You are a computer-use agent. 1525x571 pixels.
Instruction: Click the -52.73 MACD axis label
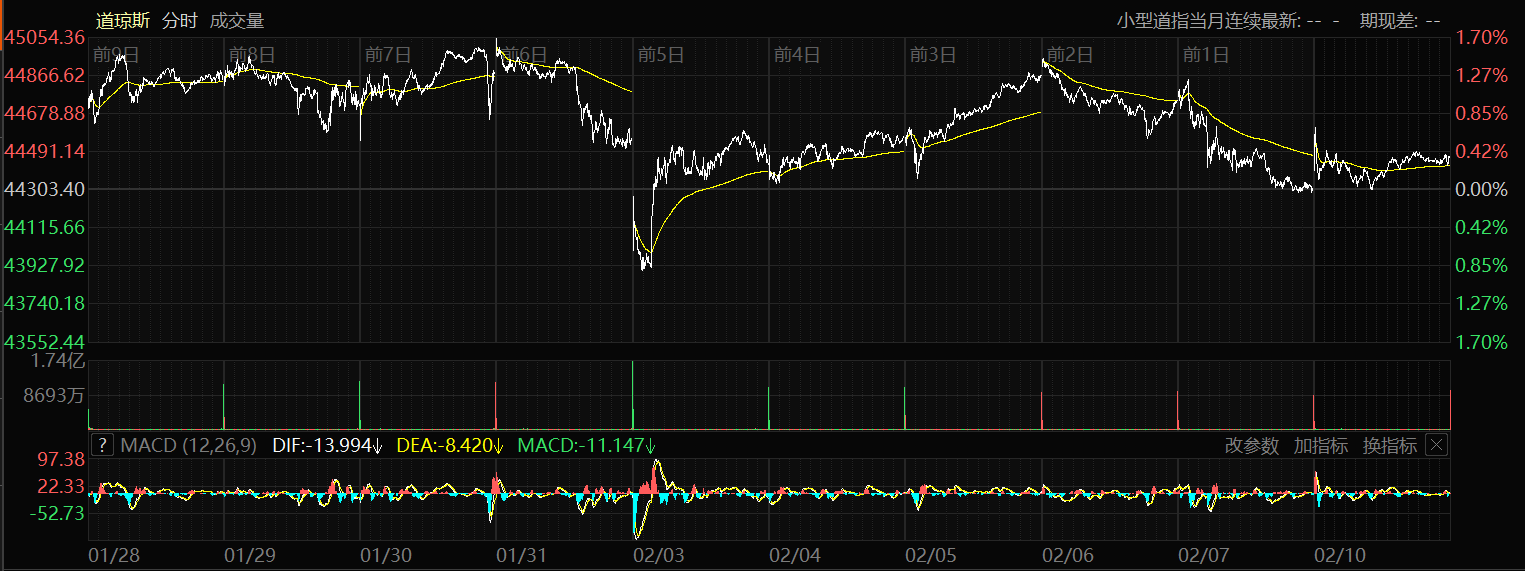pos(58,513)
